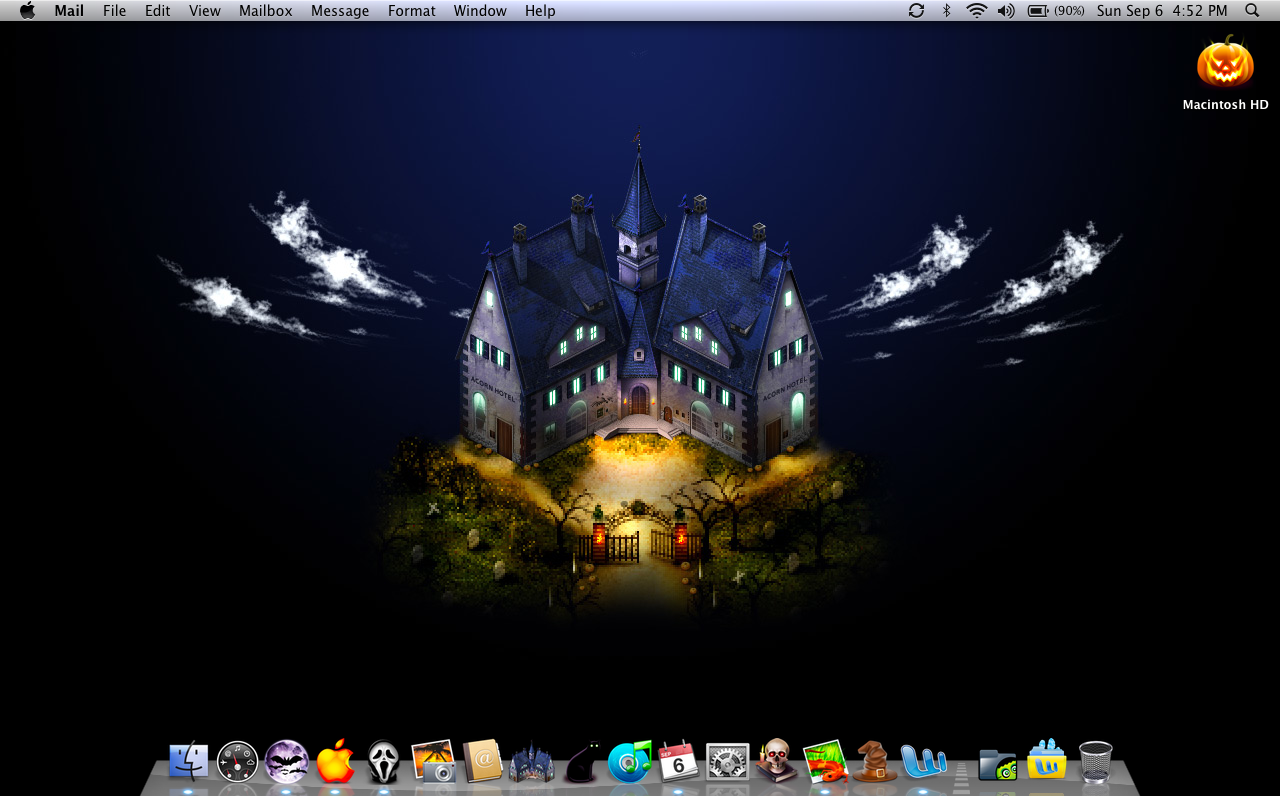
Task: Click the volume speaker menu bar icon
Action: tap(1006, 11)
